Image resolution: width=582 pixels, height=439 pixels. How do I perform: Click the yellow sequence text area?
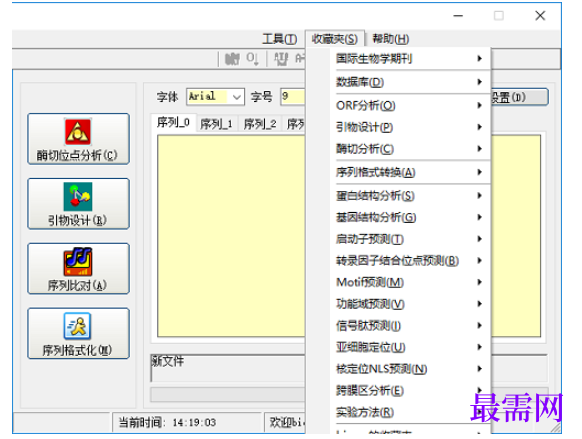pos(231,236)
